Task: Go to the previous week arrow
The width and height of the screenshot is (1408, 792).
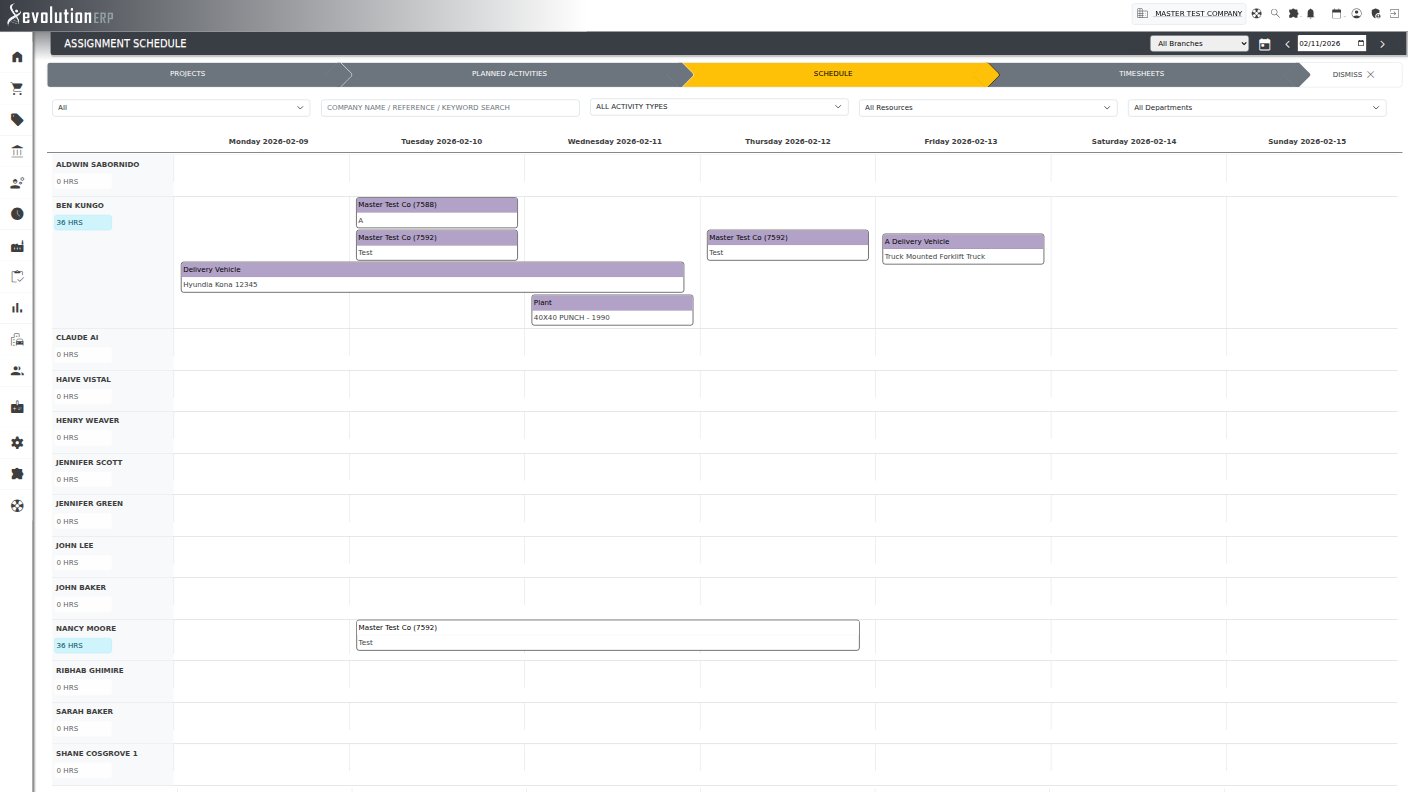Action: [1287, 44]
